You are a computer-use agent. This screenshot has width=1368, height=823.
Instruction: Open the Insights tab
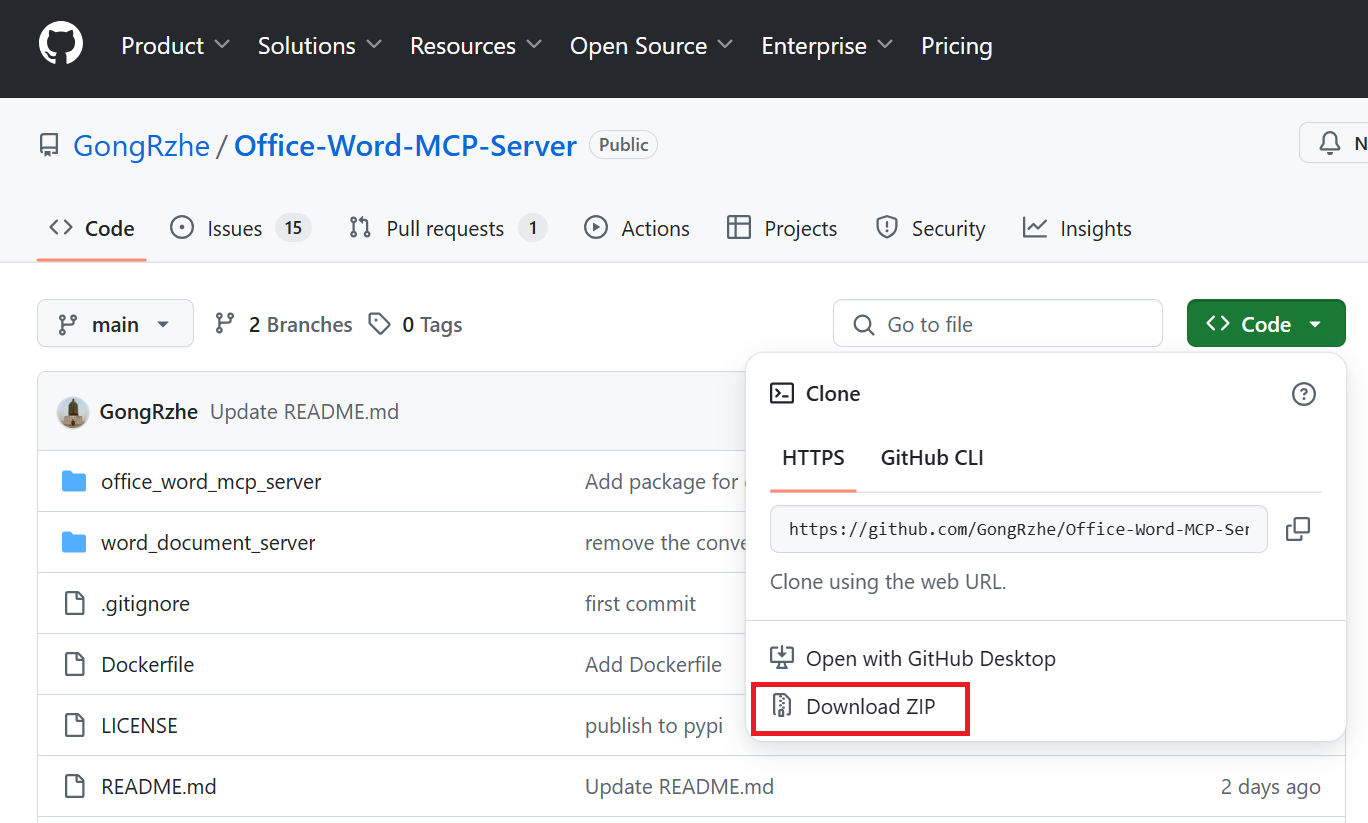click(x=1077, y=228)
